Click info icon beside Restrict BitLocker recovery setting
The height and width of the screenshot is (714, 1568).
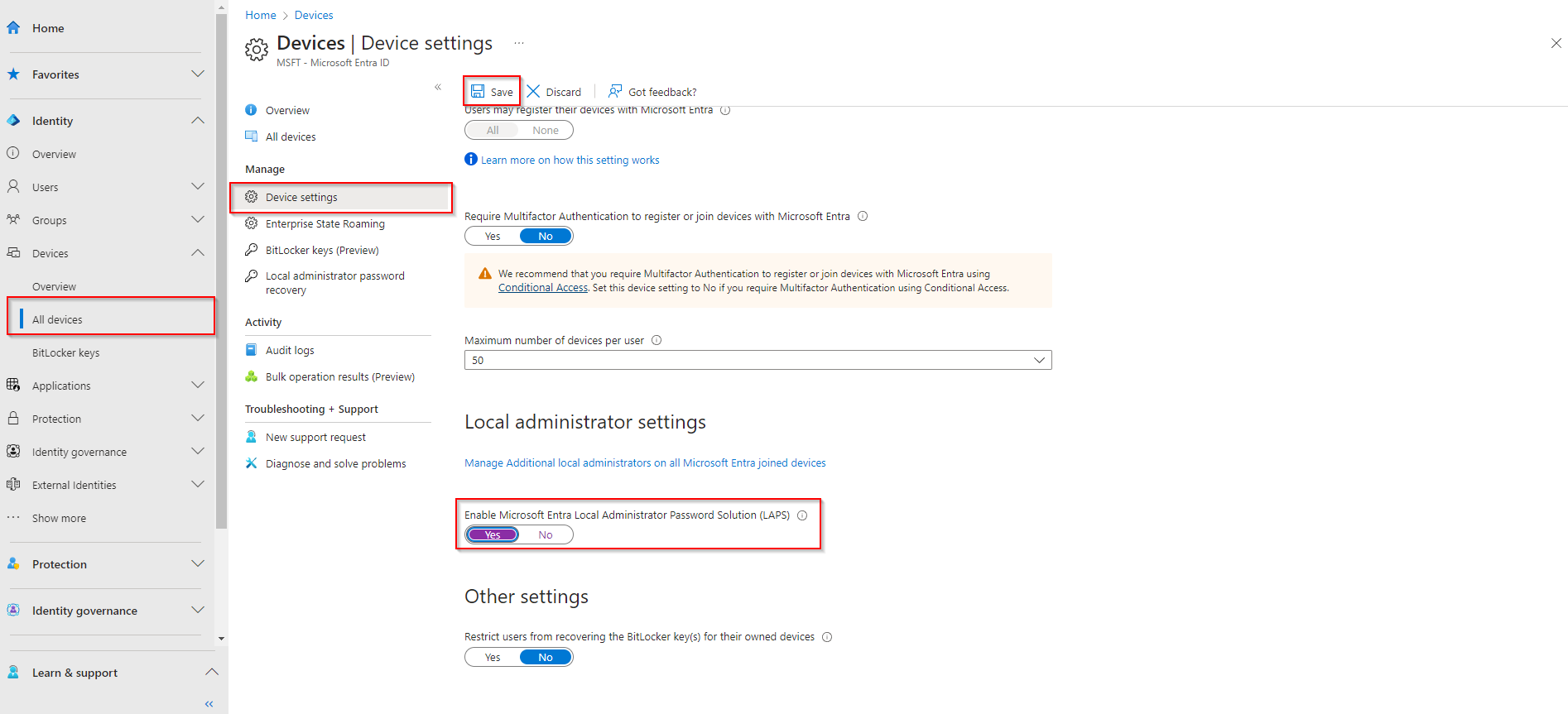(x=827, y=636)
